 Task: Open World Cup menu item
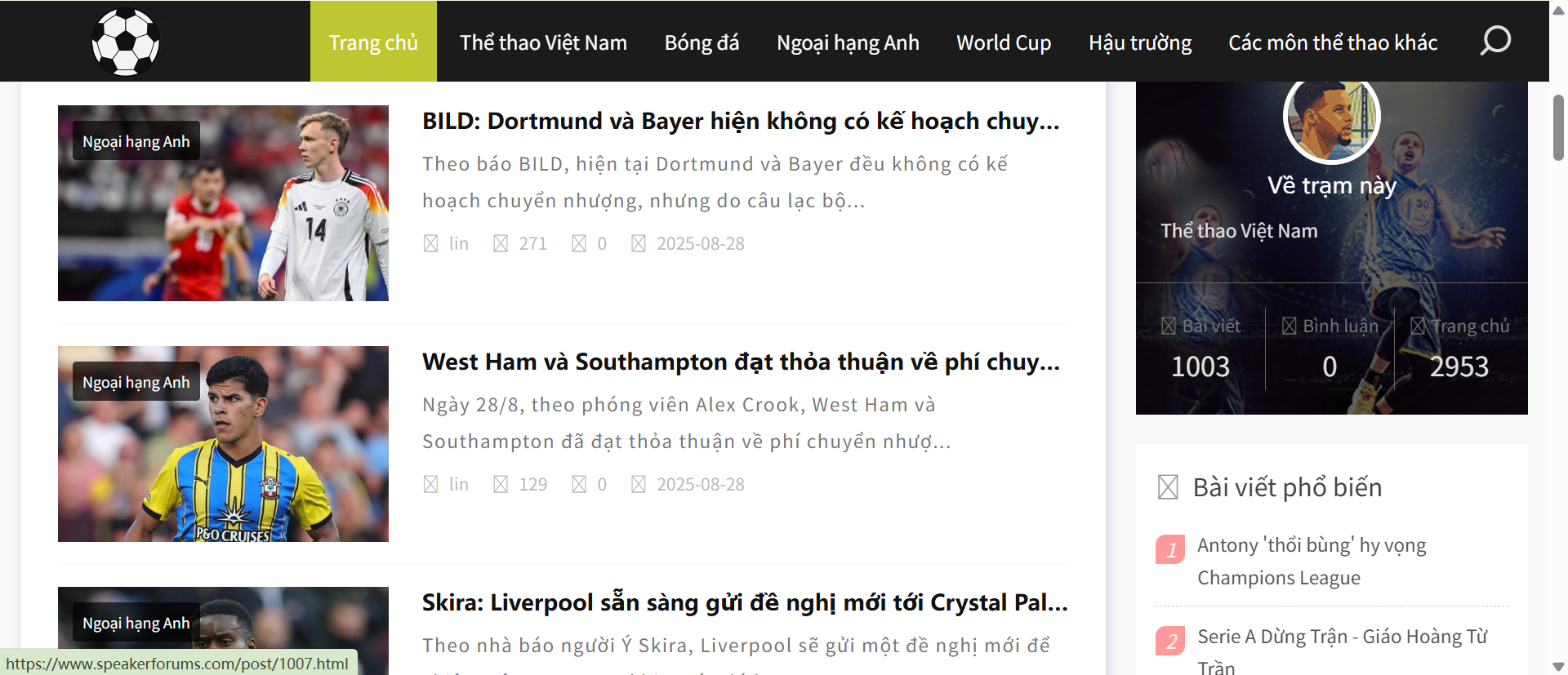(1004, 42)
